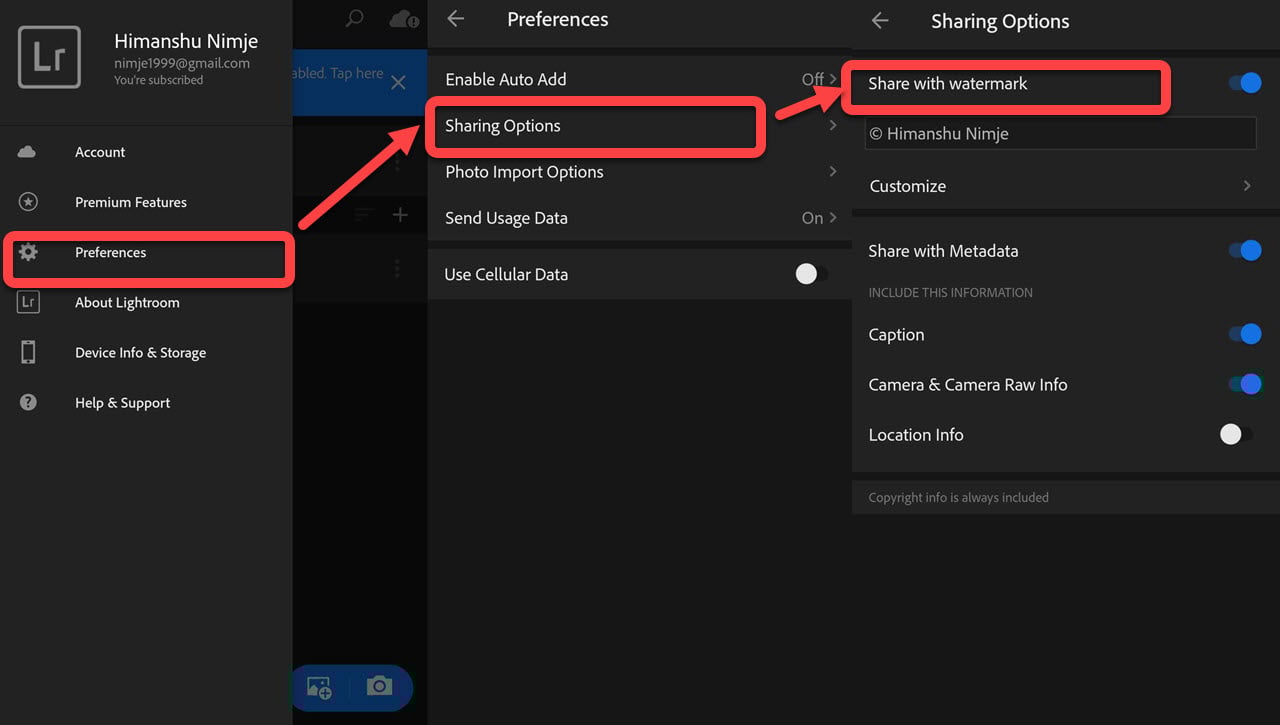Image resolution: width=1280 pixels, height=725 pixels.
Task: Click the Share with watermark label
Action: [x=947, y=84]
